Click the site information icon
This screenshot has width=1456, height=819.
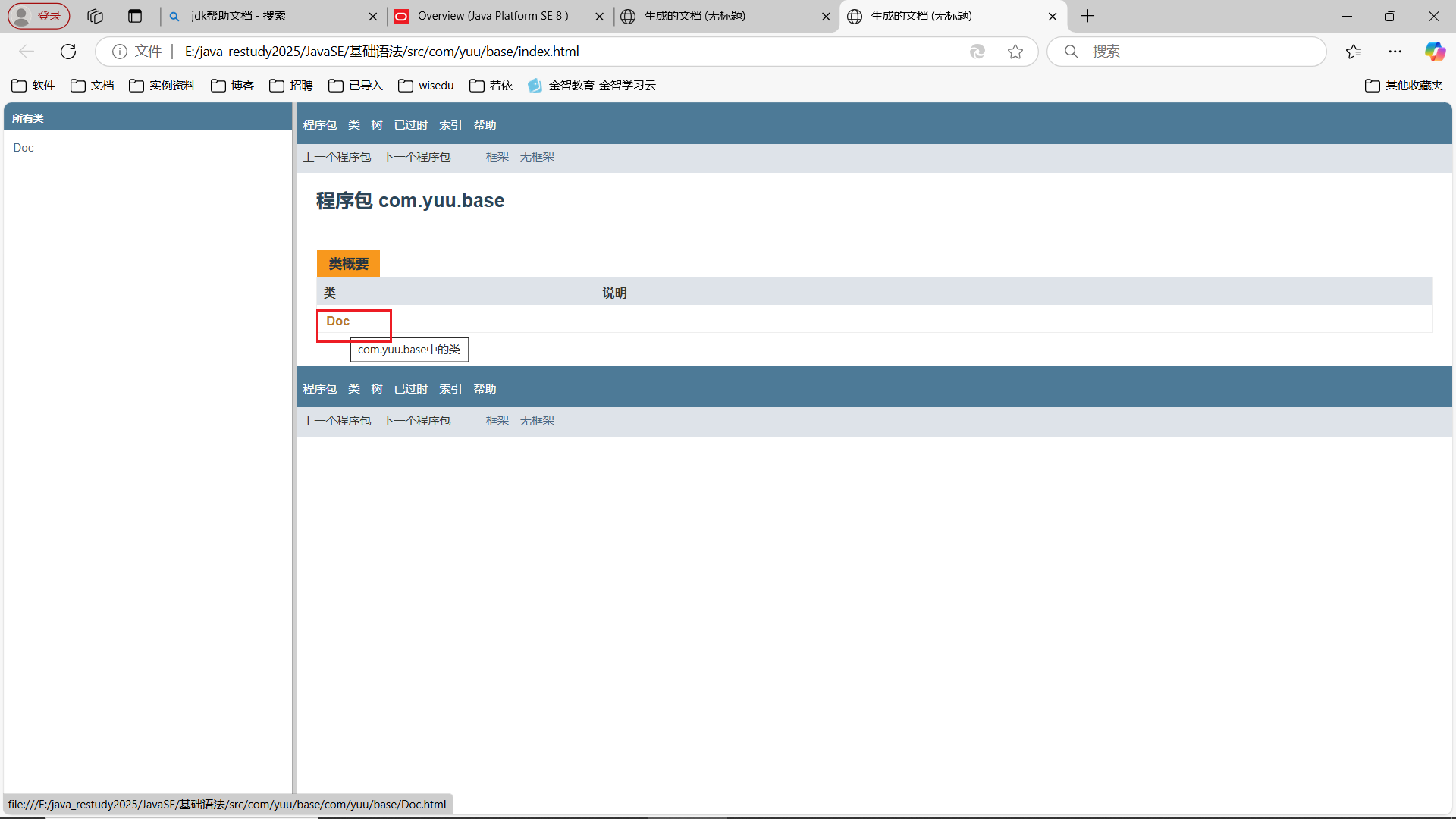point(120,52)
